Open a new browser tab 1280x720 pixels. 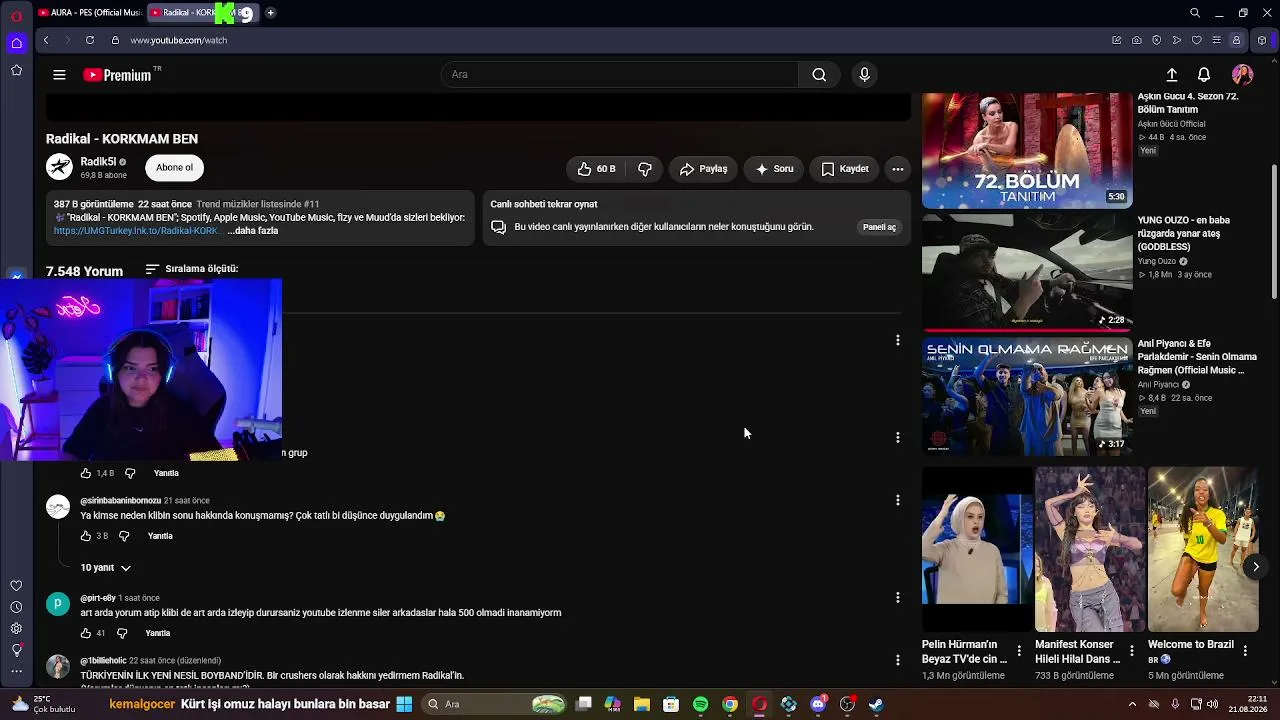tap(270, 13)
